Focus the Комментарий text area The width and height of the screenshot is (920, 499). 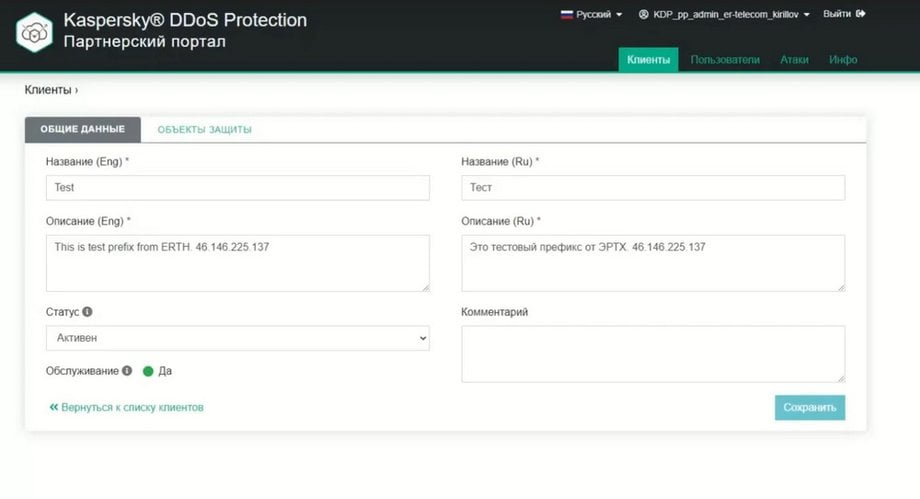click(653, 354)
